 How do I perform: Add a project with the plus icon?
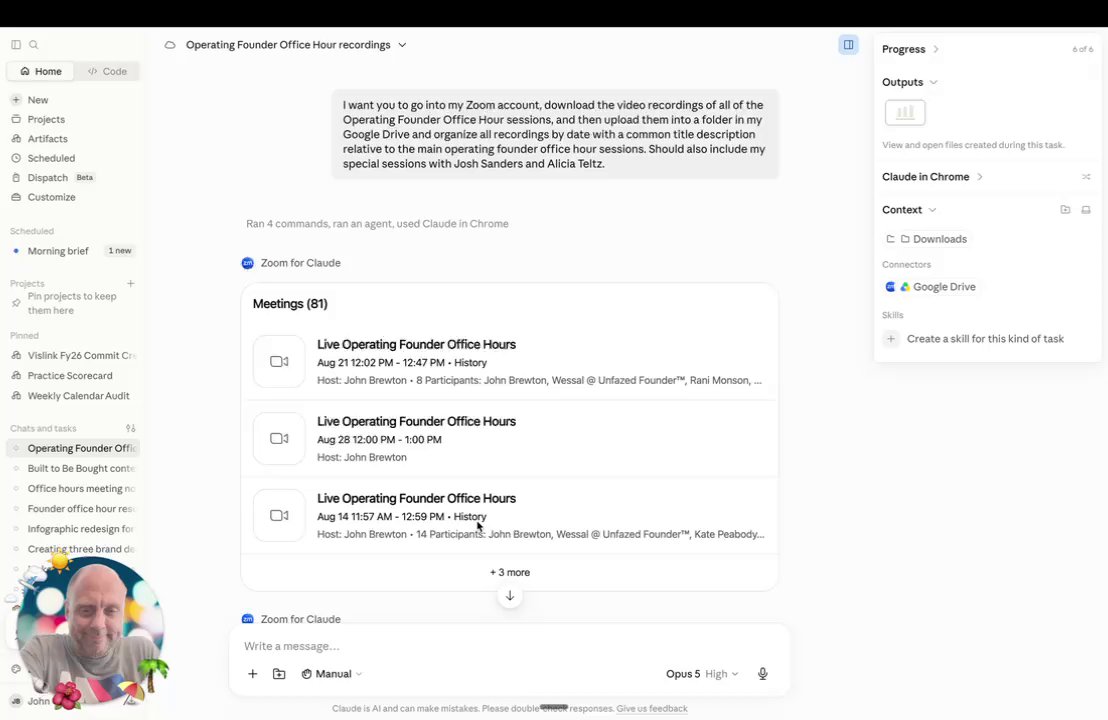130,283
